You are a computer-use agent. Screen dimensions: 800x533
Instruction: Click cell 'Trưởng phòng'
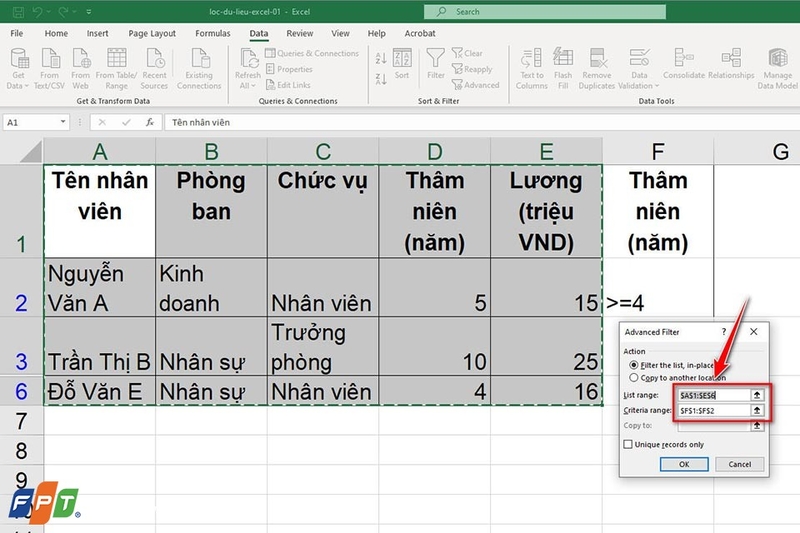pyautogui.click(x=323, y=347)
